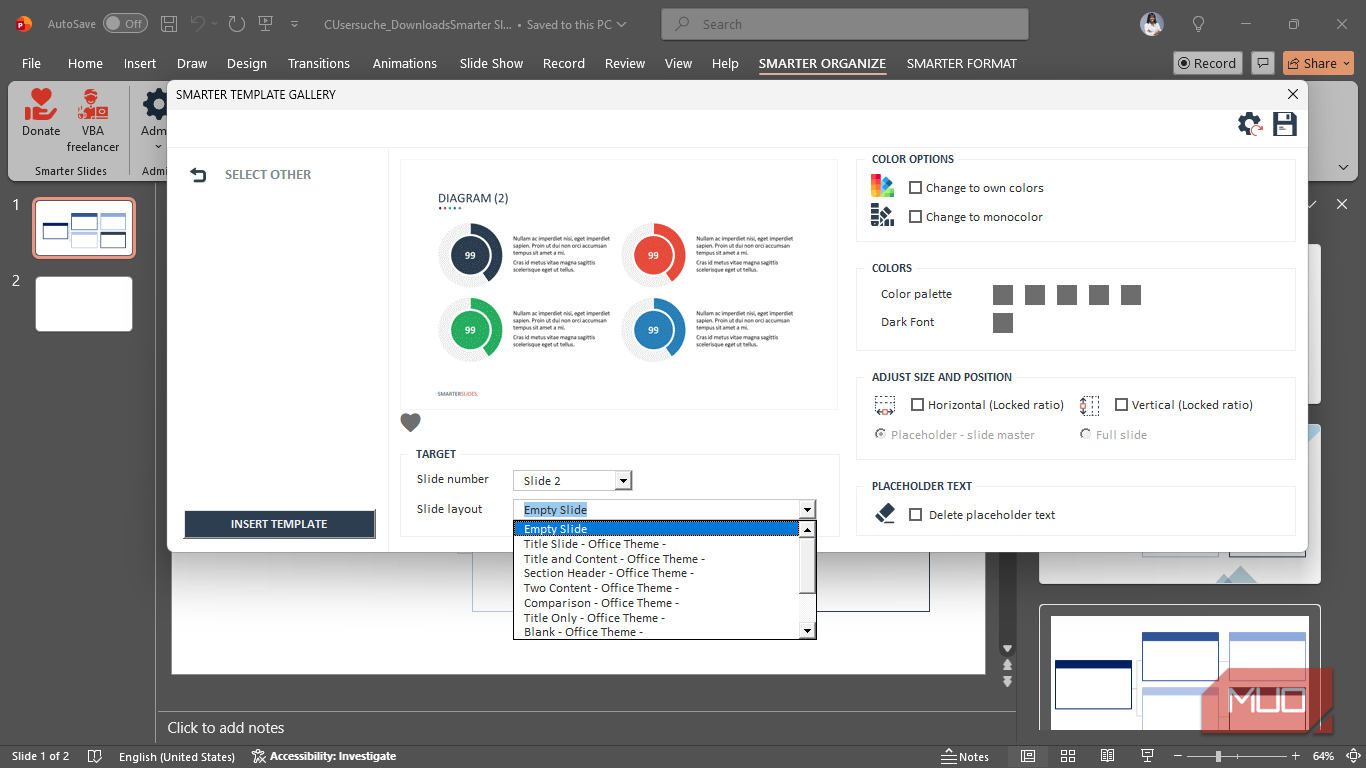Choose Title Slide - Office Theme layout
This screenshot has height=768, width=1366.
594,544
